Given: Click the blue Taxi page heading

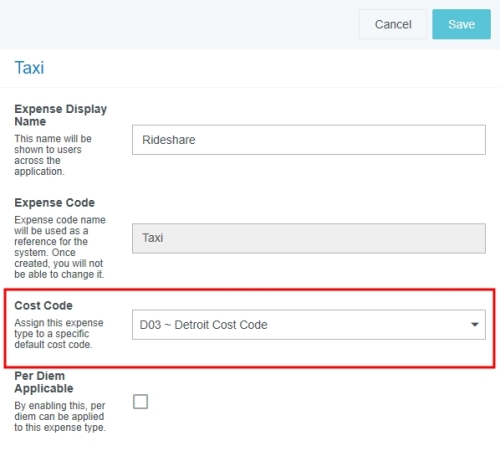Looking at the screenshot, I should (x=29, y=68).
